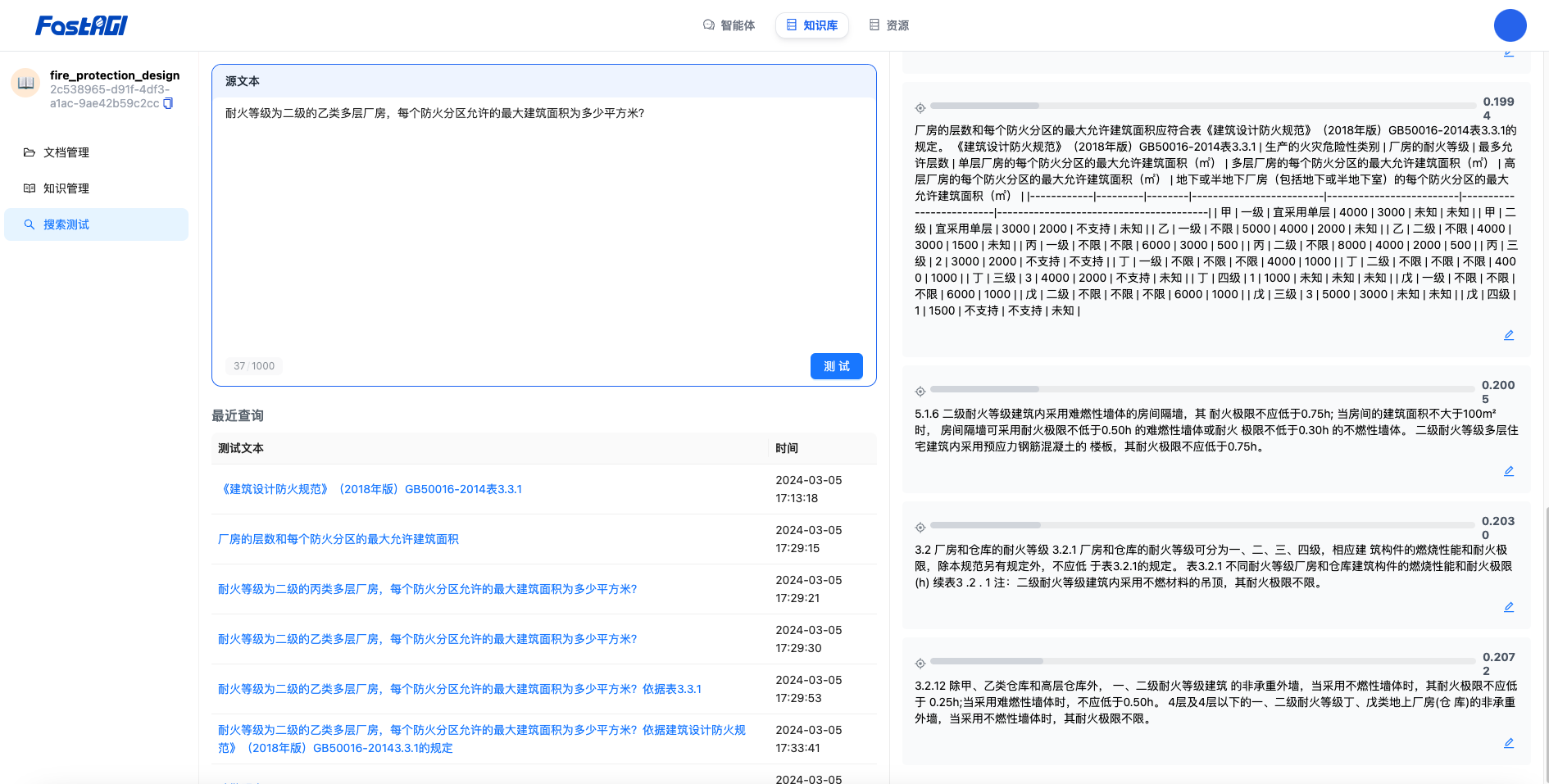Viewport: 1549px width, 784px height.
Task: Edit the result scored 0.2005
Action: pyautogui.click(x=1509, y=471)
